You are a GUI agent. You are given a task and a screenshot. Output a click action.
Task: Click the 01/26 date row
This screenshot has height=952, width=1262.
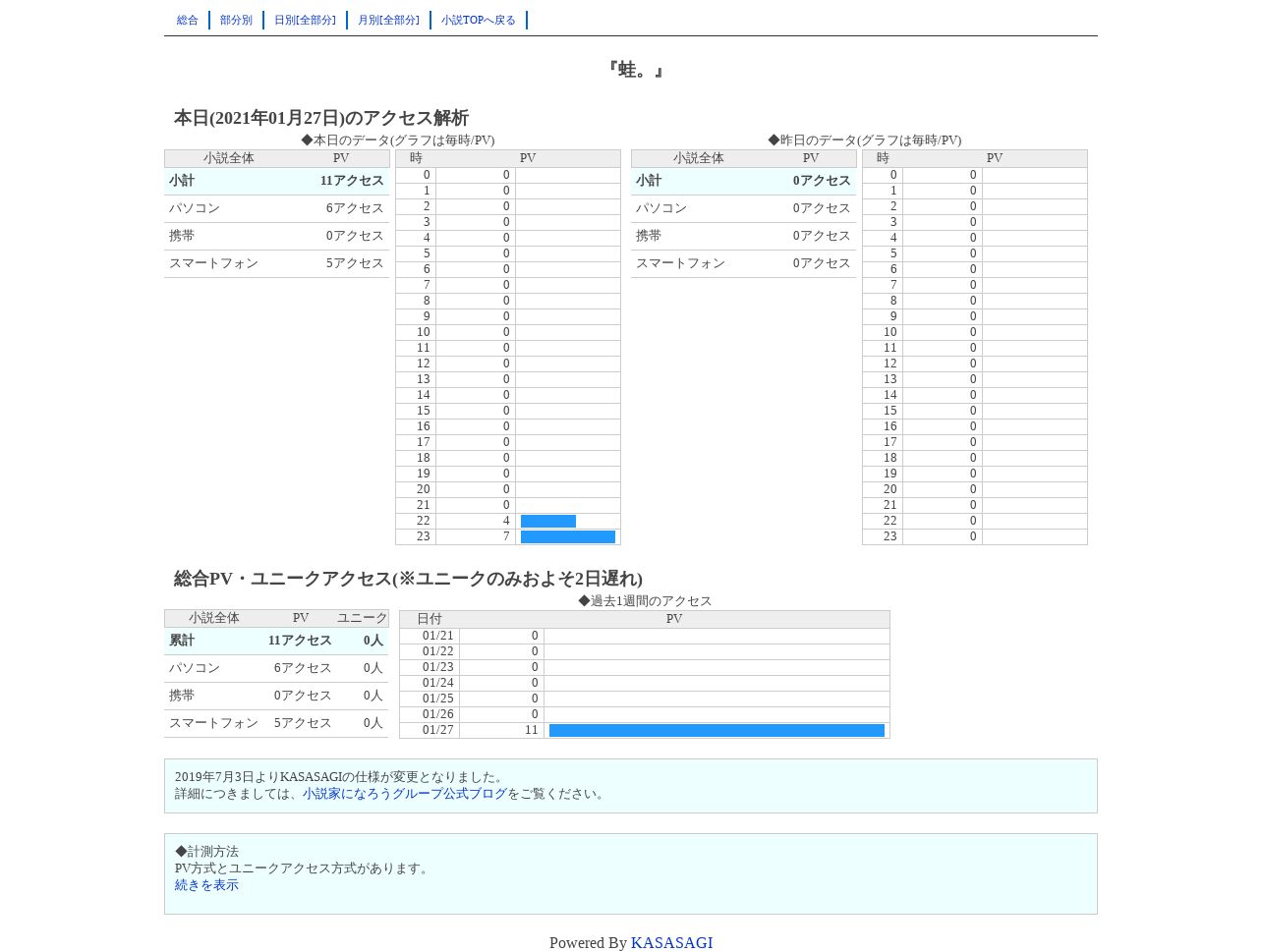point(645,714)
